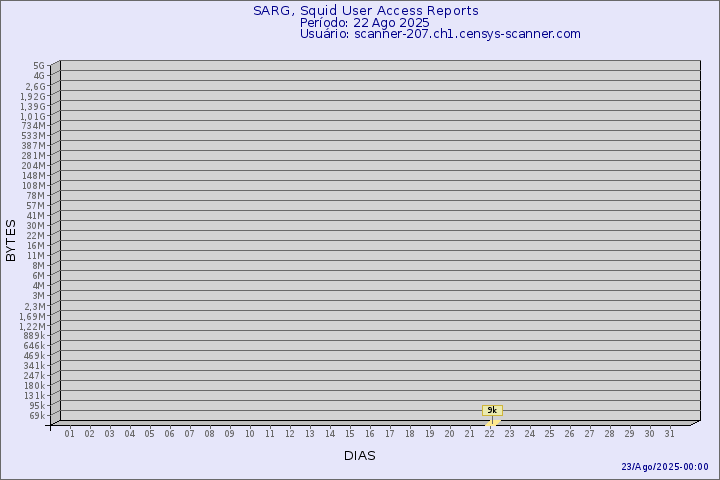Click the '646k' y-axis value
This screenshot has height=480, width=720.
[x=34, y=346]
